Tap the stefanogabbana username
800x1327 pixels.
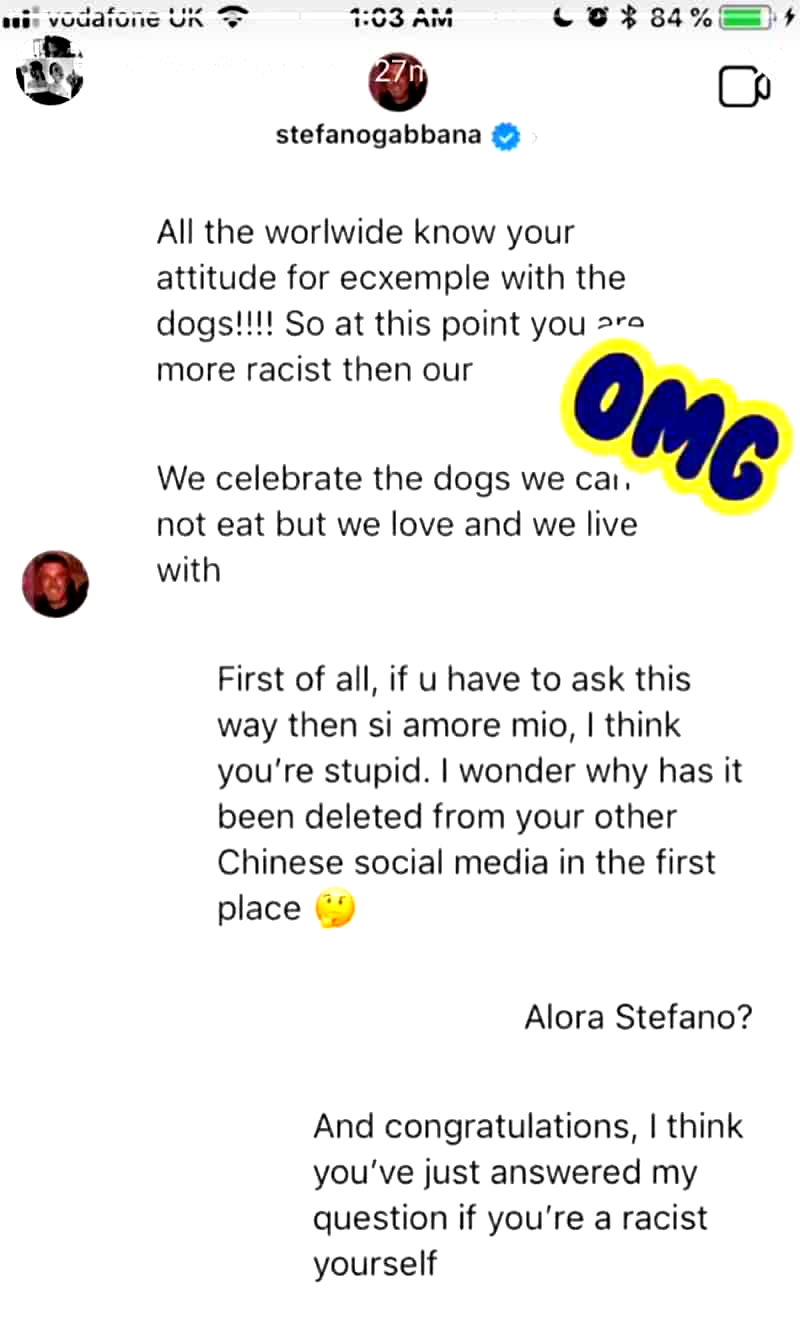[378, 136]
